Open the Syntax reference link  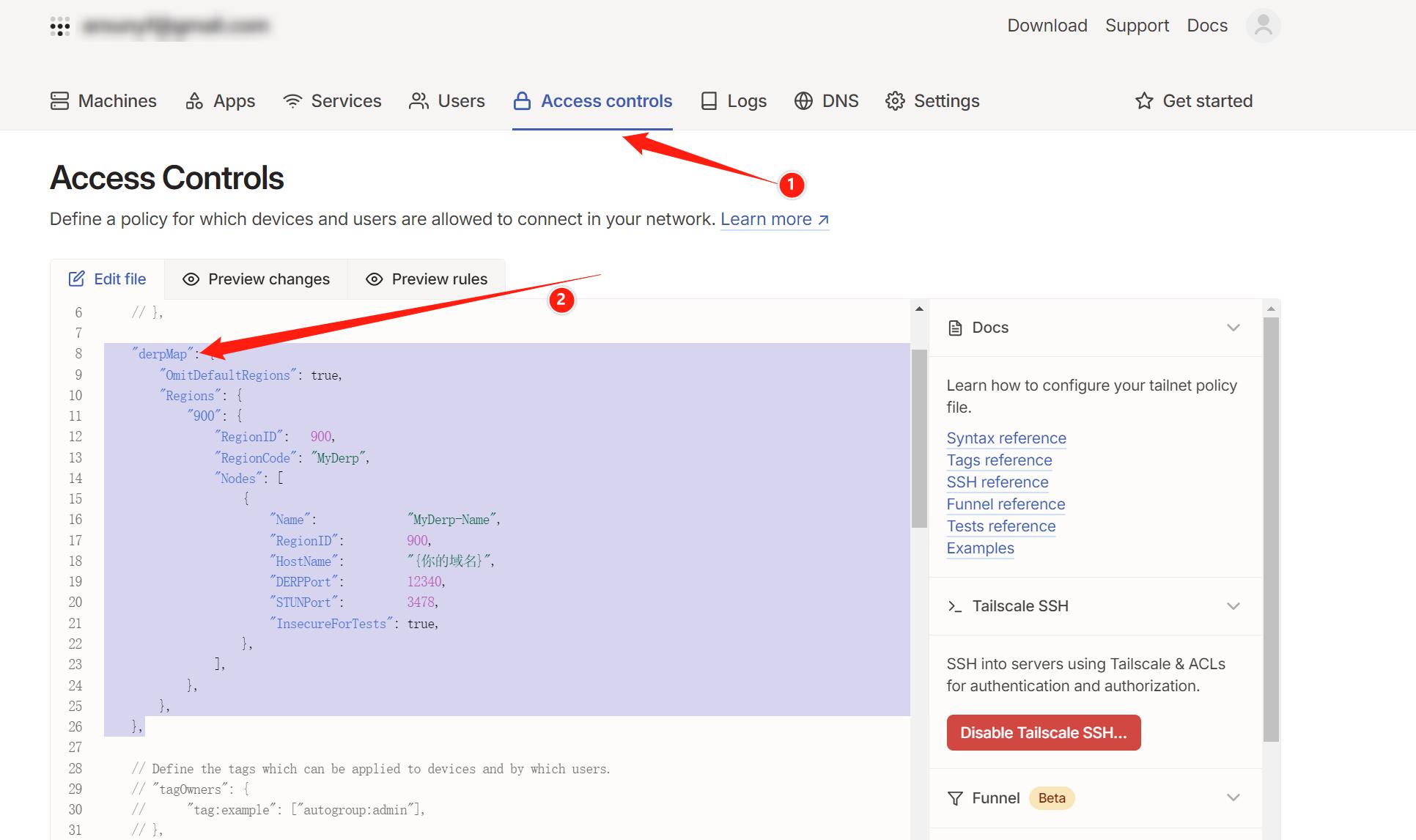click(1006, 438)
